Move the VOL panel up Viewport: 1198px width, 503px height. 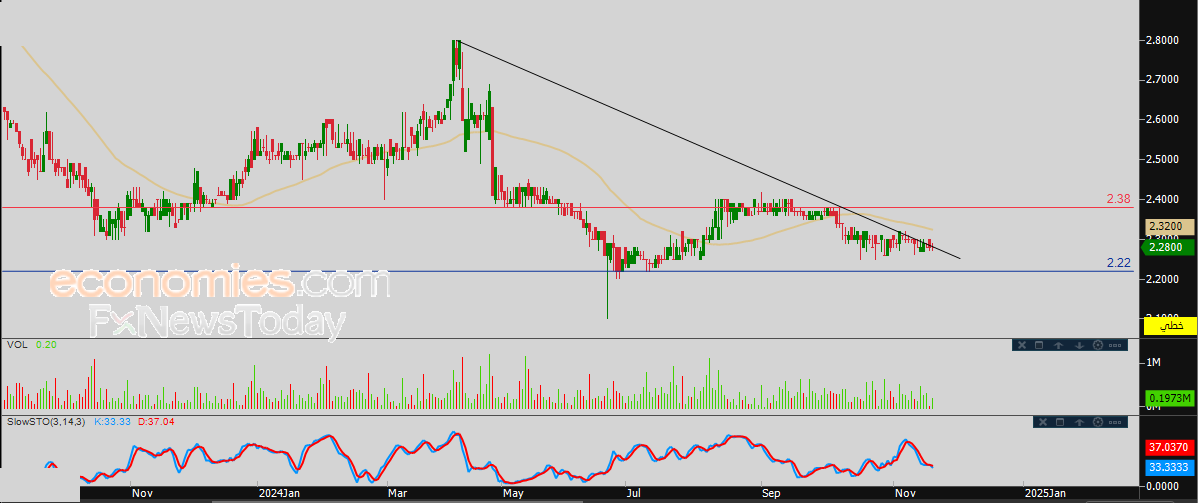coord(1058,346)
